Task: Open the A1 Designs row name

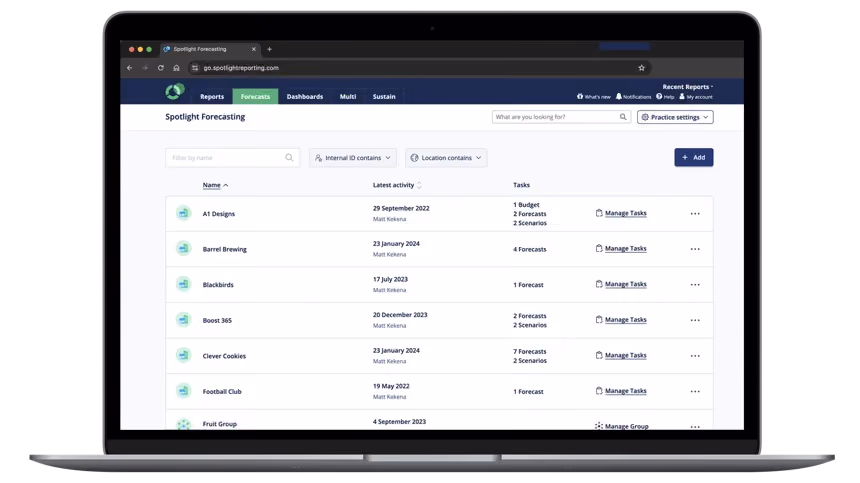Action: (x=219, y=214)
